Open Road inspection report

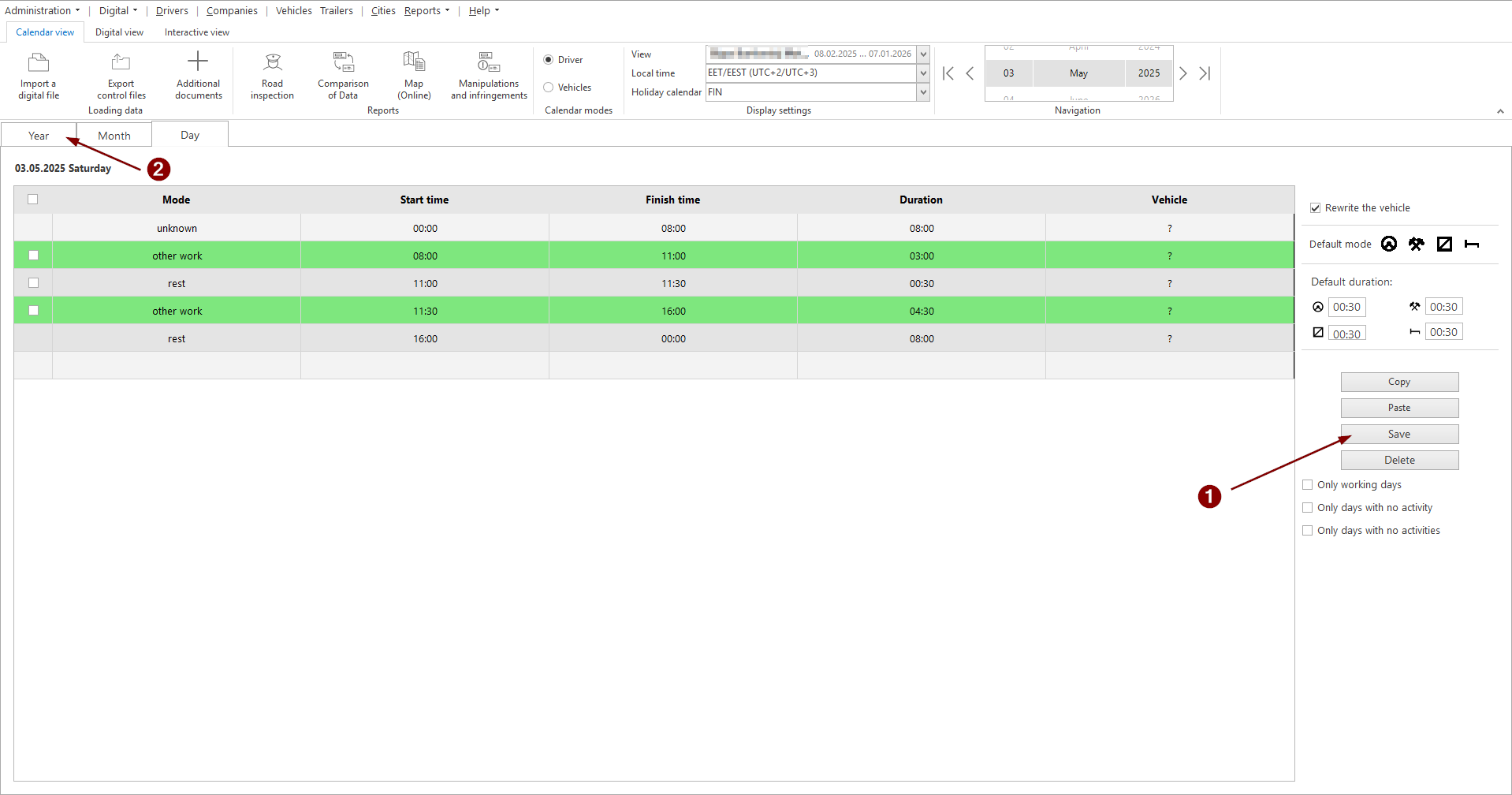pos(272,76)
